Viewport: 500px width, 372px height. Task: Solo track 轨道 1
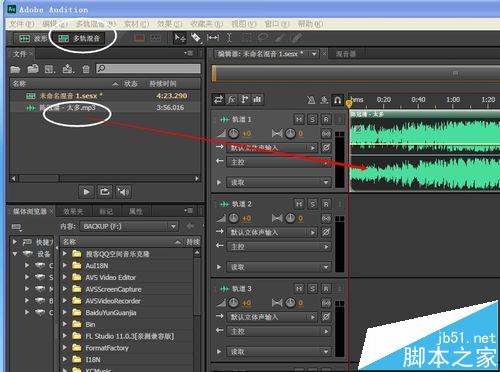pos(312,119)
